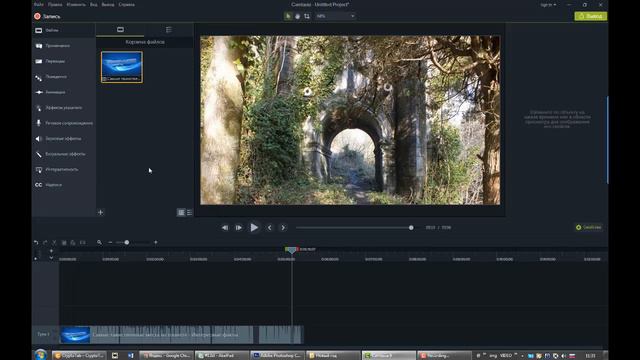Select the Track 1 header label

tap(43, 334)
